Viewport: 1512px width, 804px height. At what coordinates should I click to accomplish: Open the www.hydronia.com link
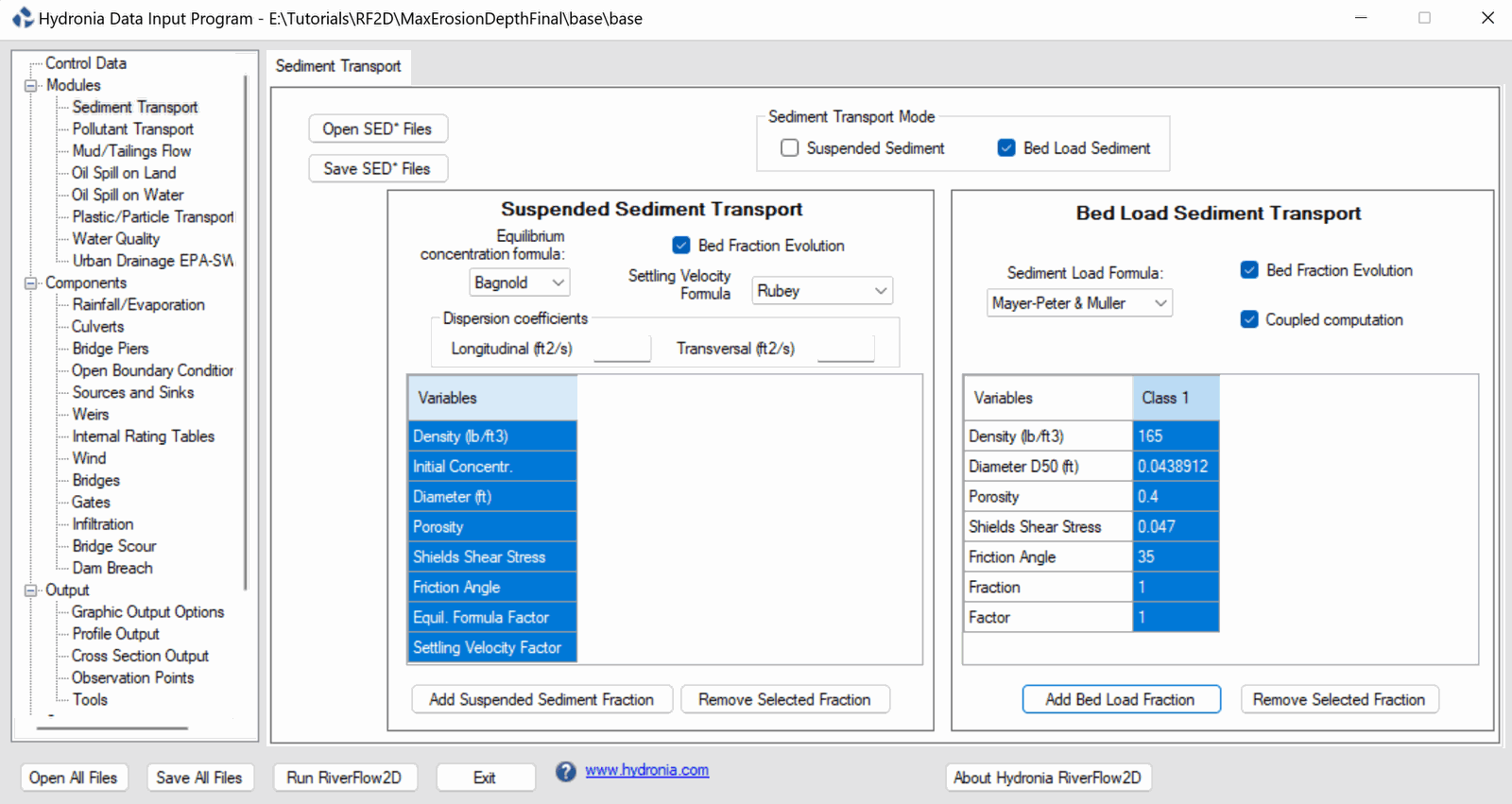[646, 770]
